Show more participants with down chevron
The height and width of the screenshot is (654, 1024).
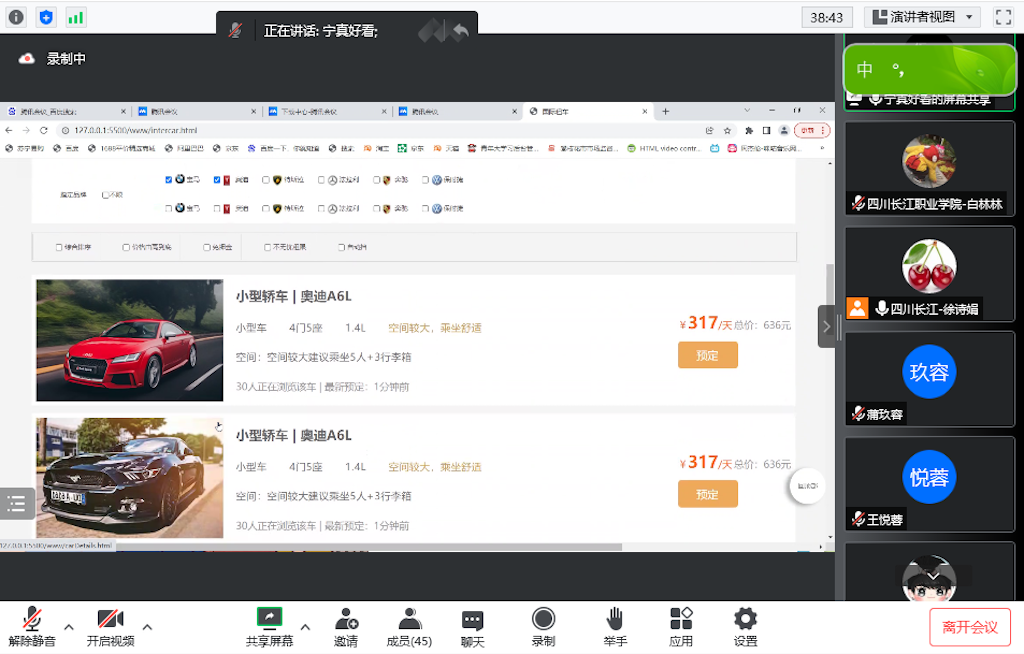point(933,576)
